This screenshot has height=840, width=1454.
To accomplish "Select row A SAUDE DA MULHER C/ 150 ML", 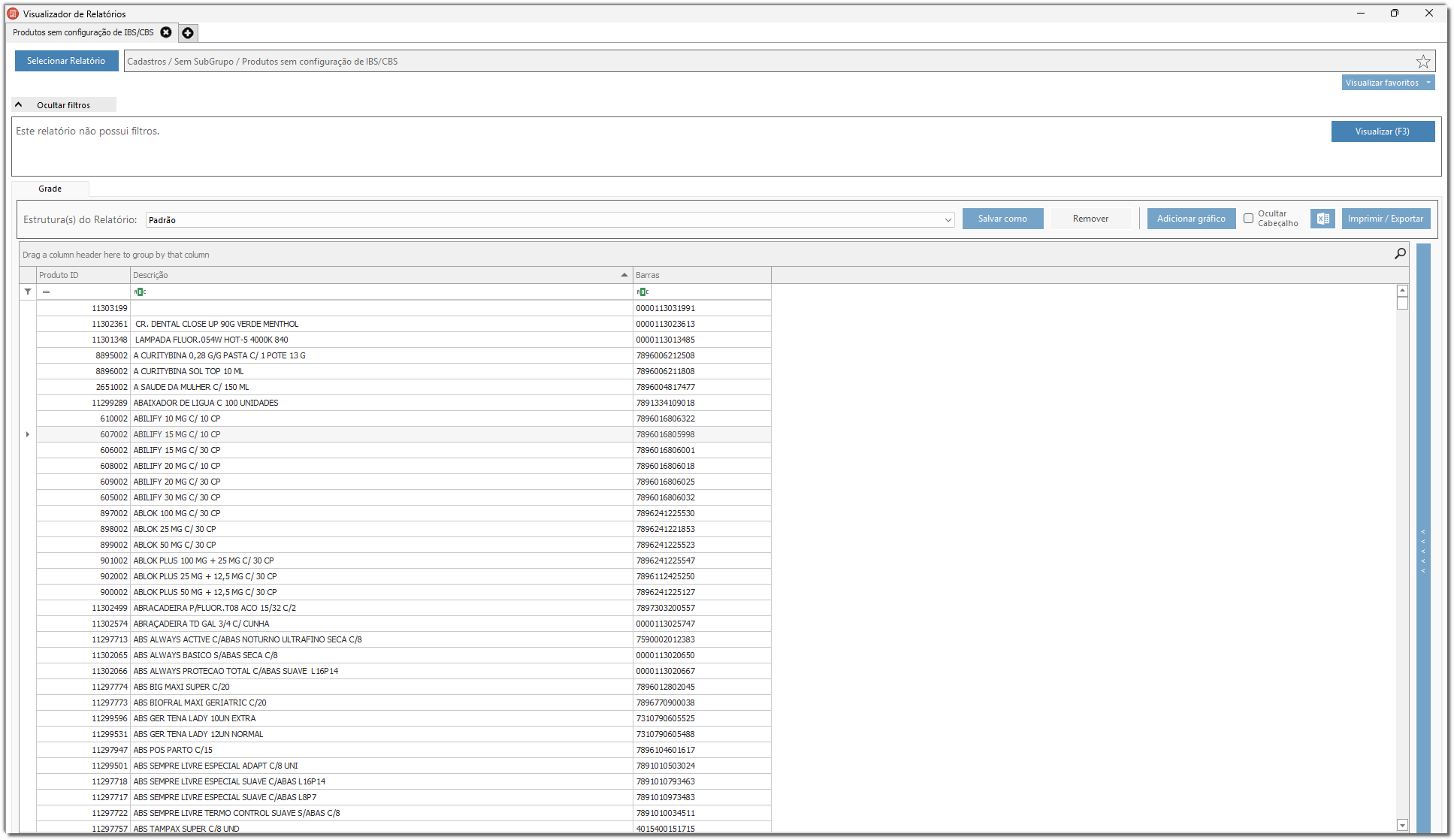I will click(x=404, y=387).
